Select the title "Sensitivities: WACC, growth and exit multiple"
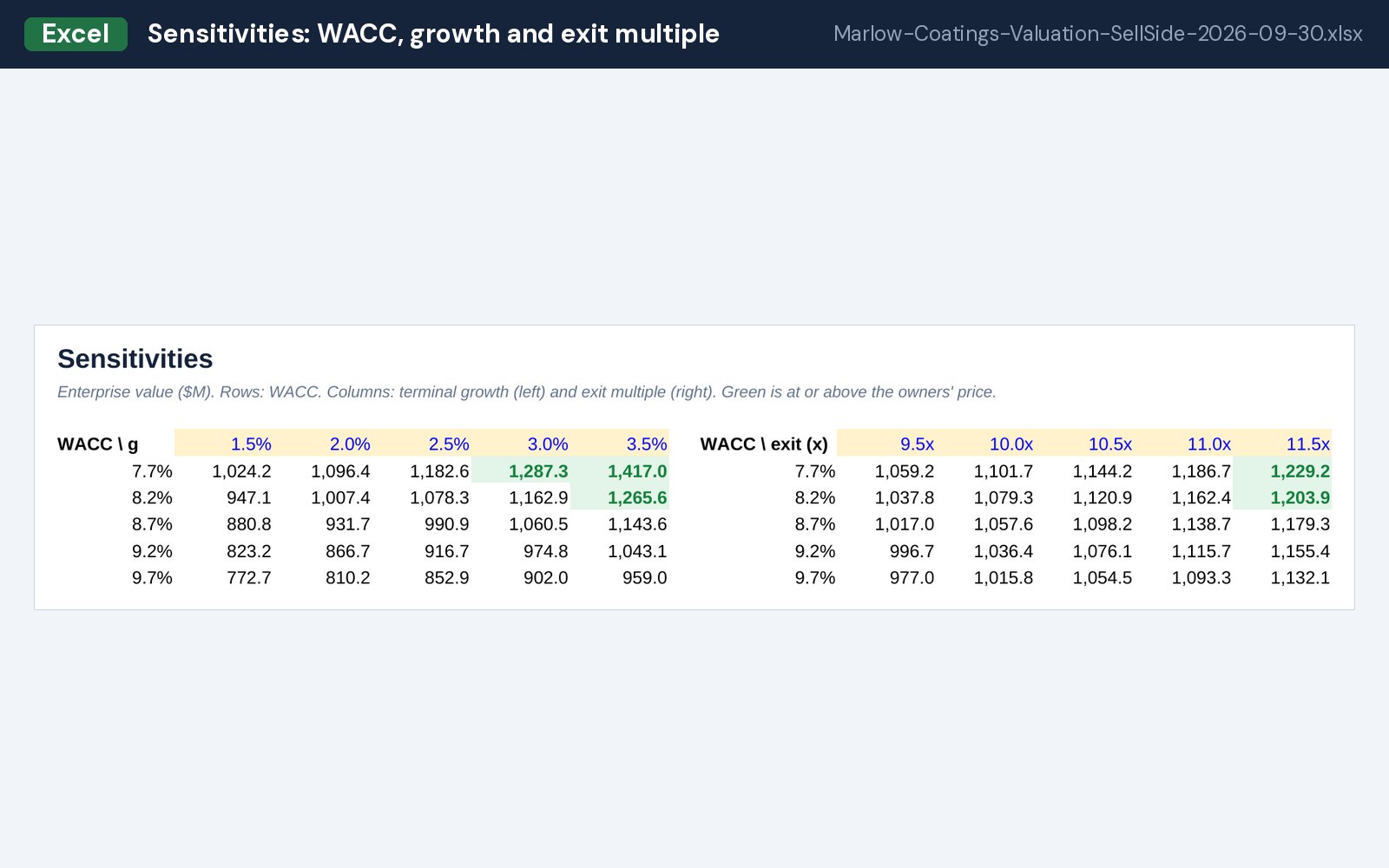 click(433, 34)
